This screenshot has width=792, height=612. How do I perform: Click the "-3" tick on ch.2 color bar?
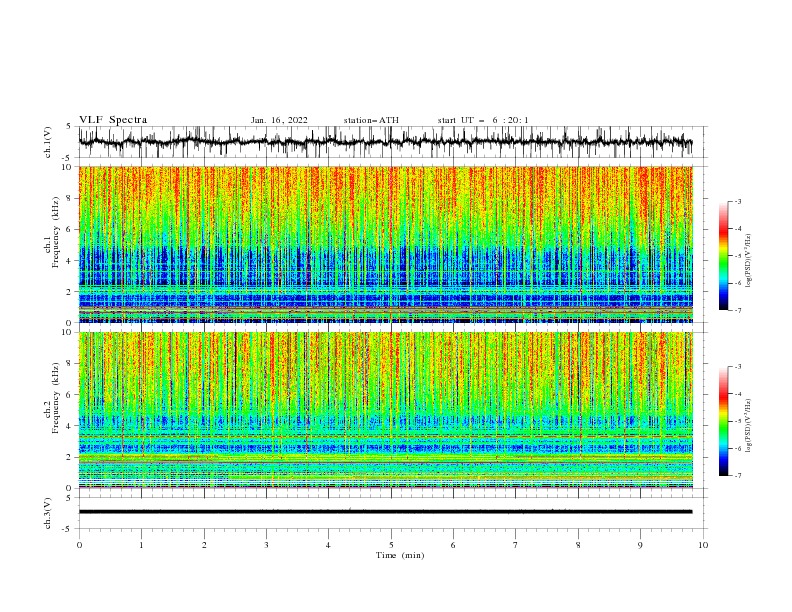[x=738, y=367]
